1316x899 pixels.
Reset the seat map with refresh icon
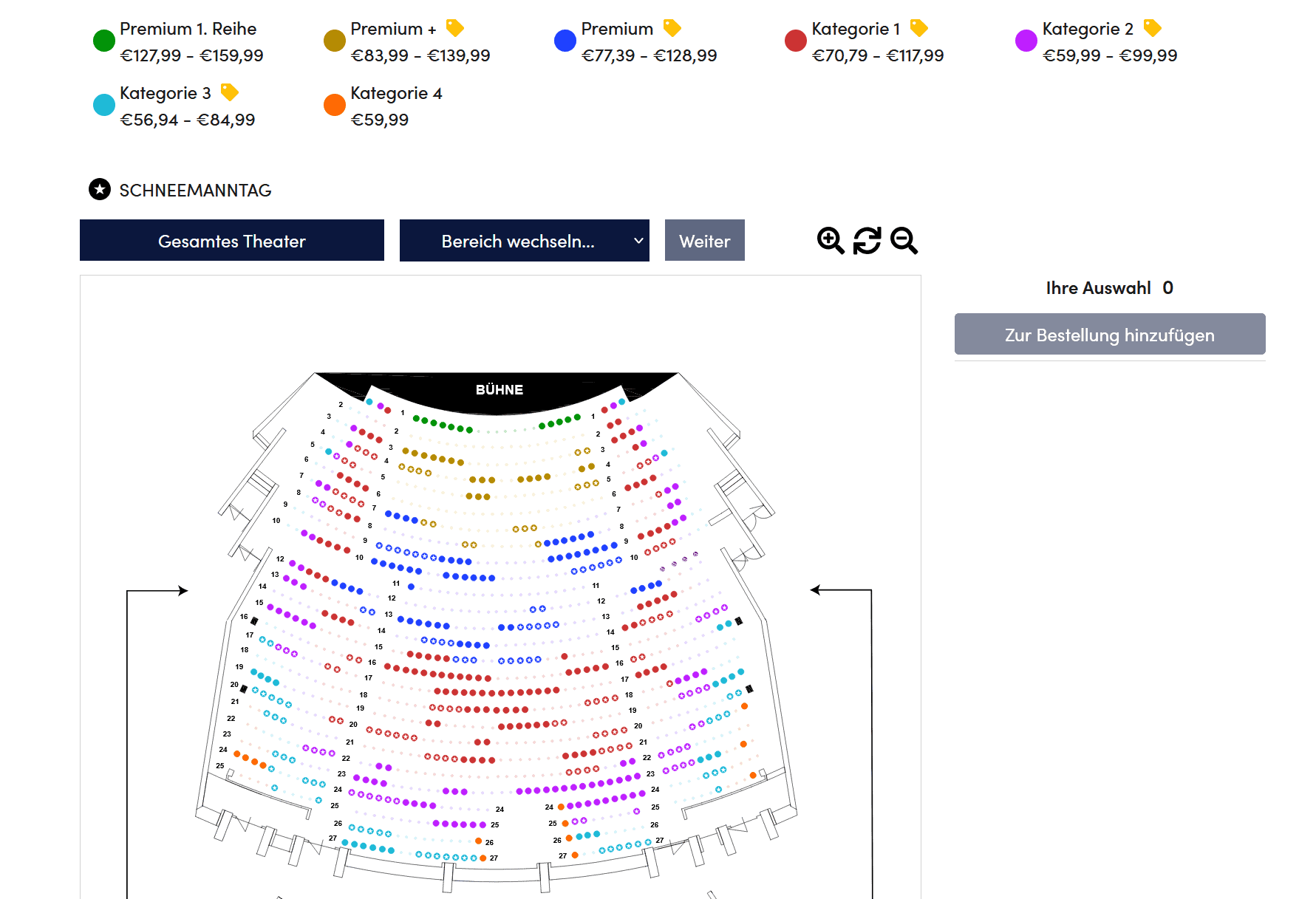867,241
